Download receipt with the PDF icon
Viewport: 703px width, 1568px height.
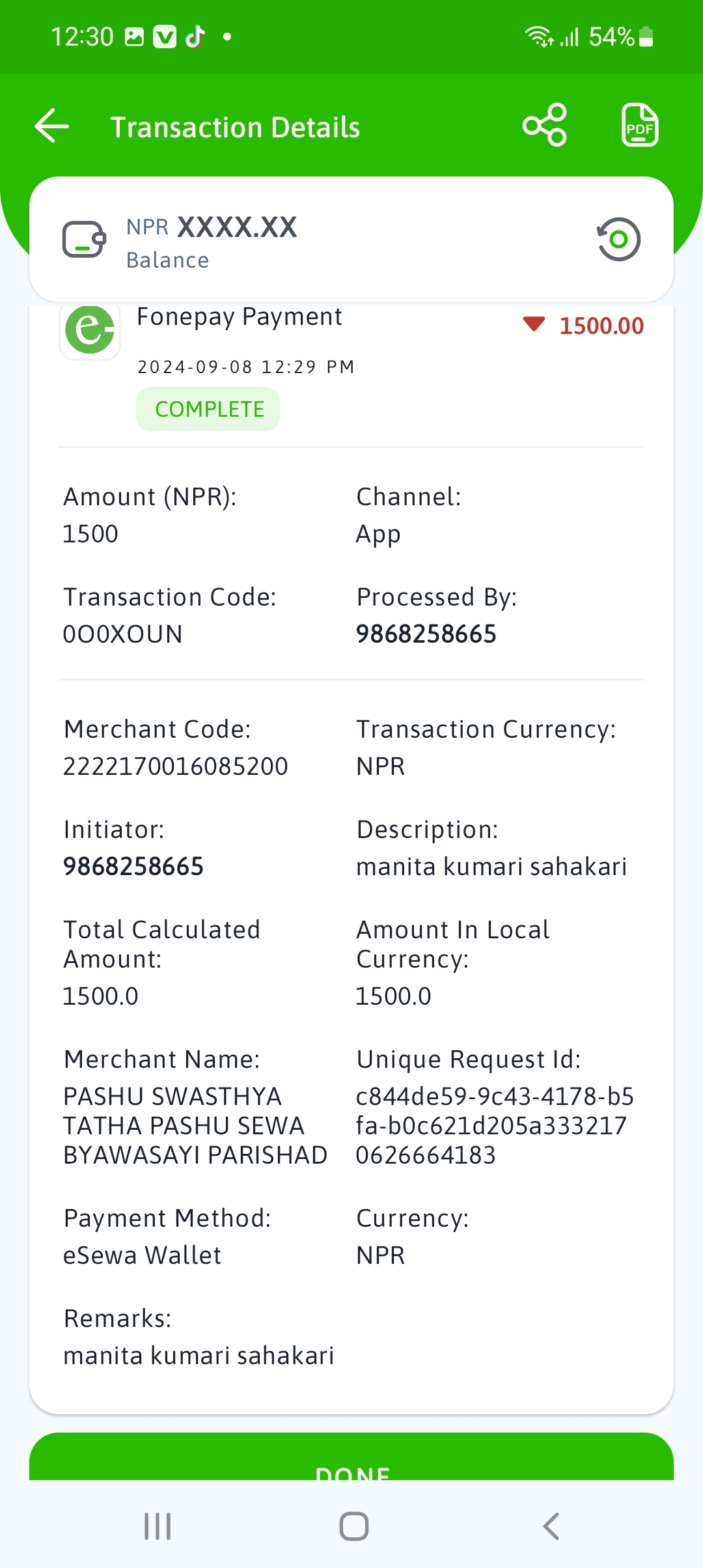640,125
